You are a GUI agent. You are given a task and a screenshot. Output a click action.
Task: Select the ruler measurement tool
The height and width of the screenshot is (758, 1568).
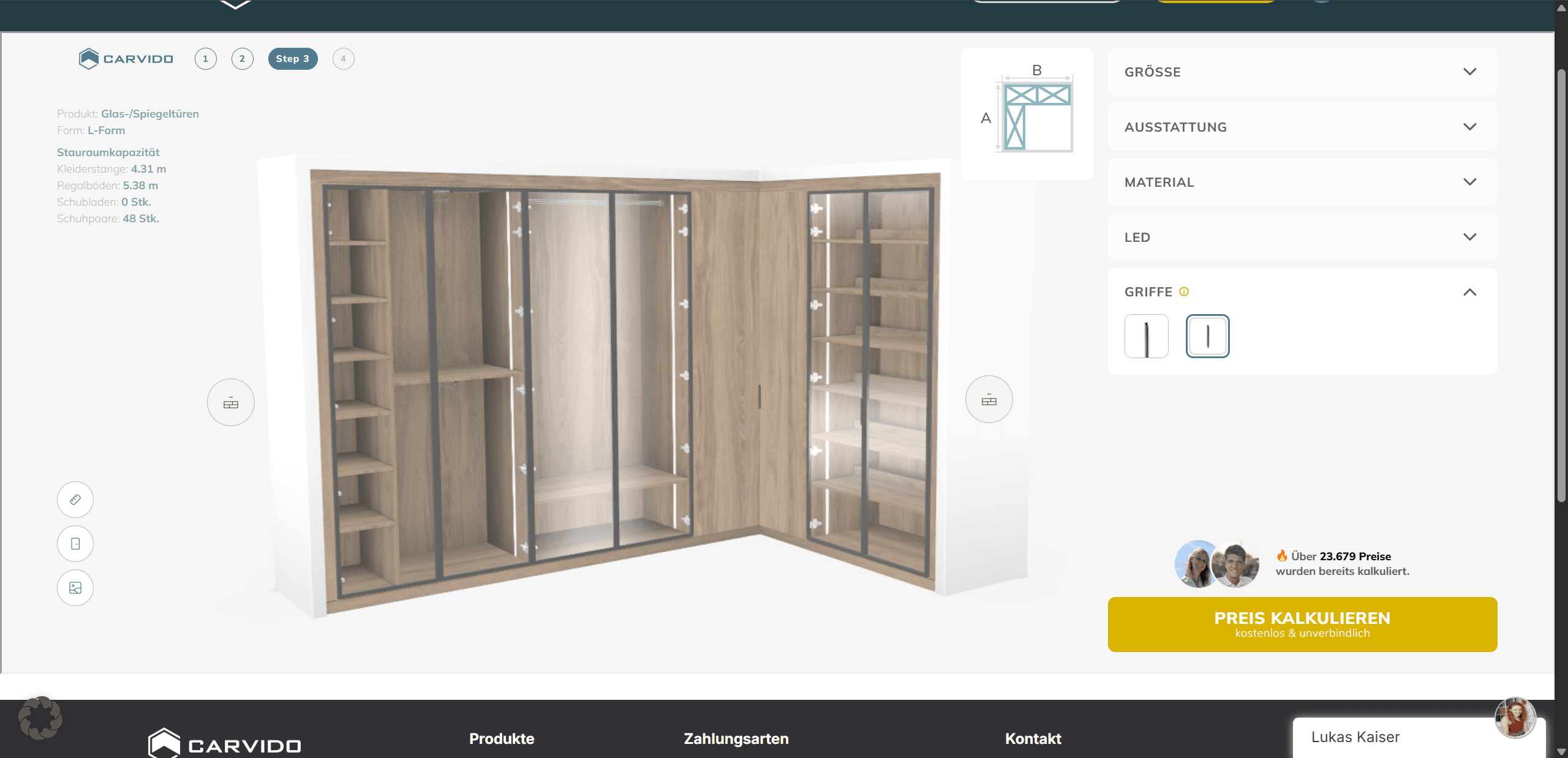[x=75, y=500]
